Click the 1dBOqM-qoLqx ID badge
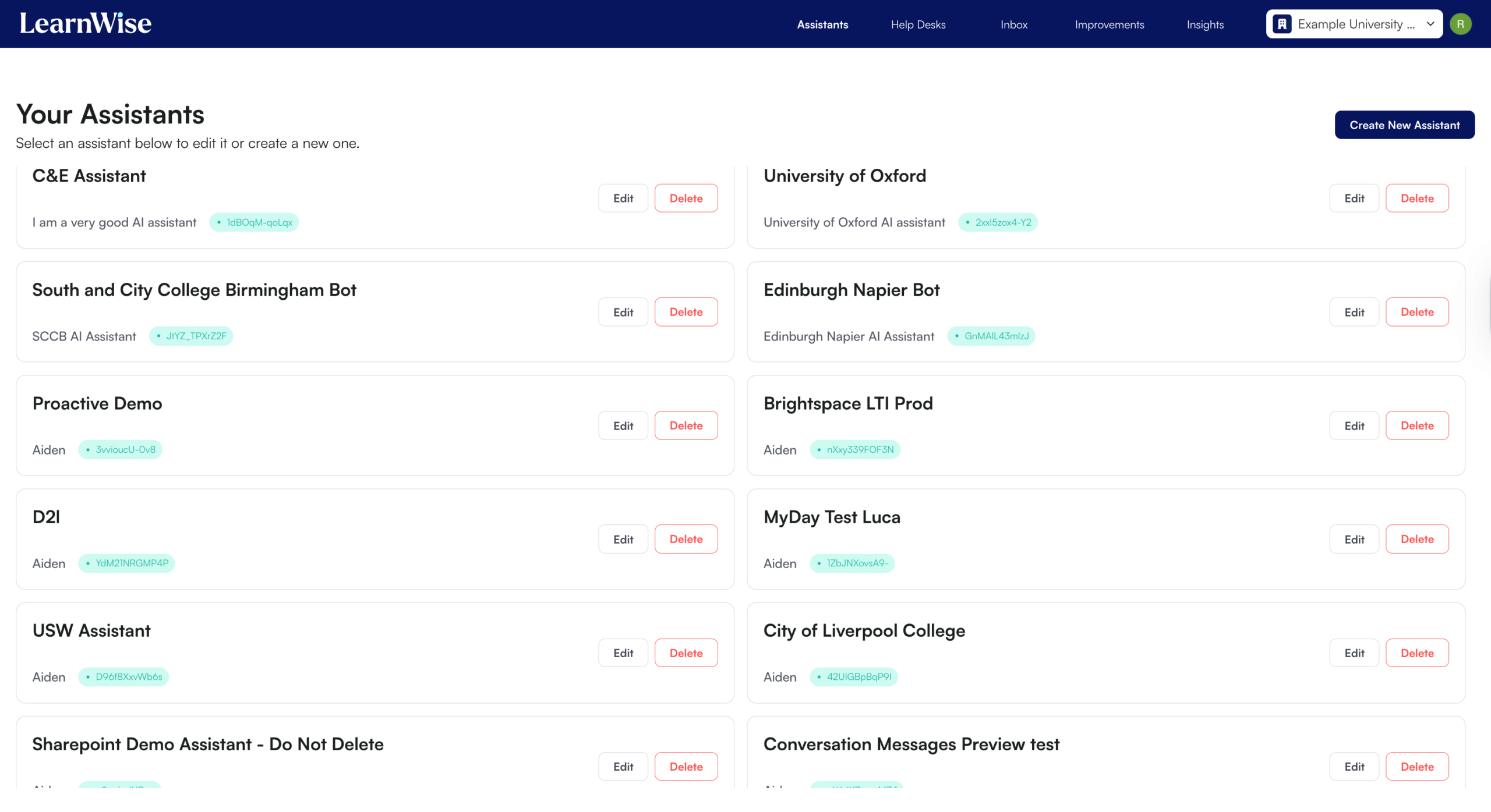 [x=254, y=222]
